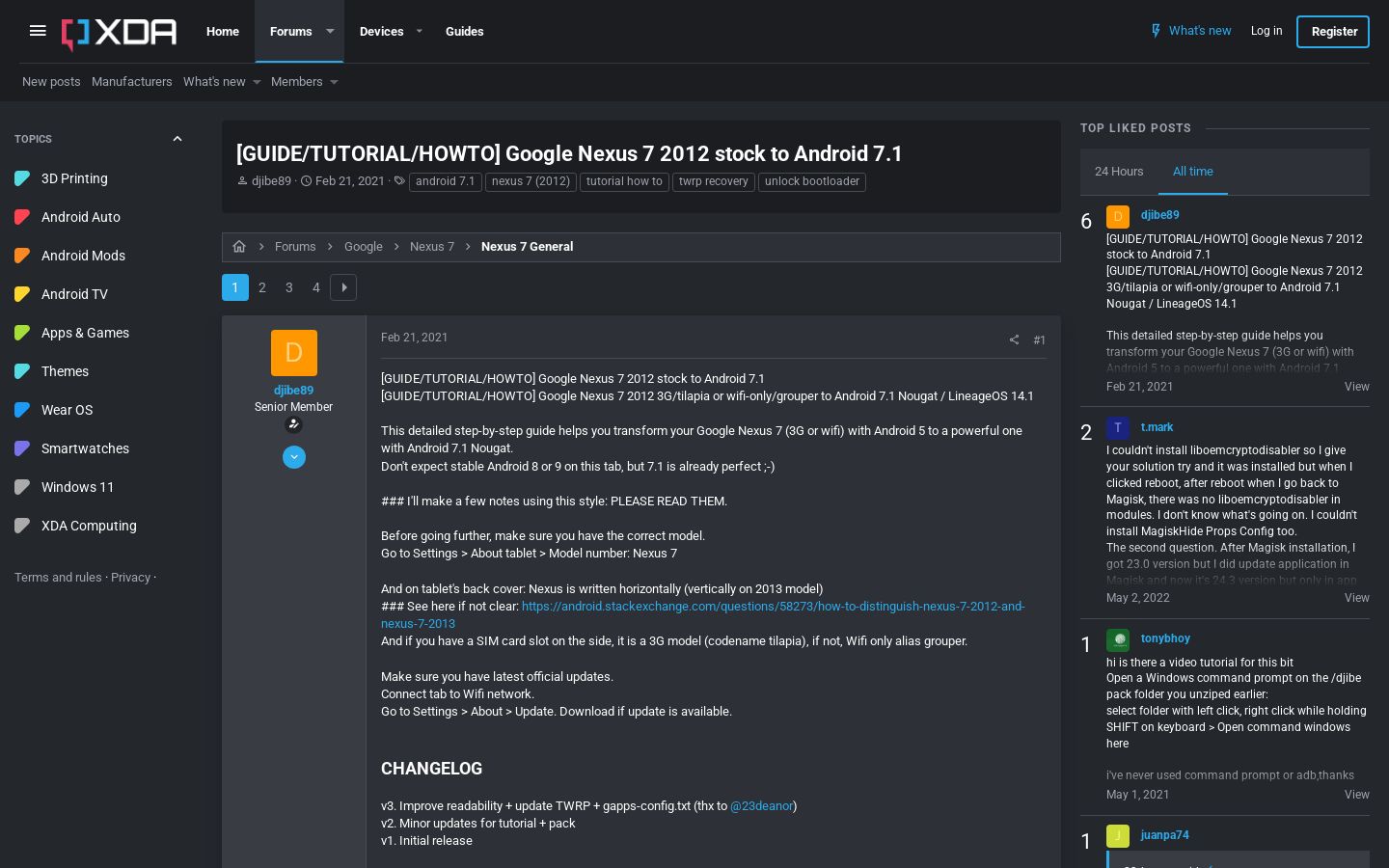The height and width of the screenshot is (868, 1389).
Task: Click the Apps & Games topic tag icon
Action: point(23,333)
